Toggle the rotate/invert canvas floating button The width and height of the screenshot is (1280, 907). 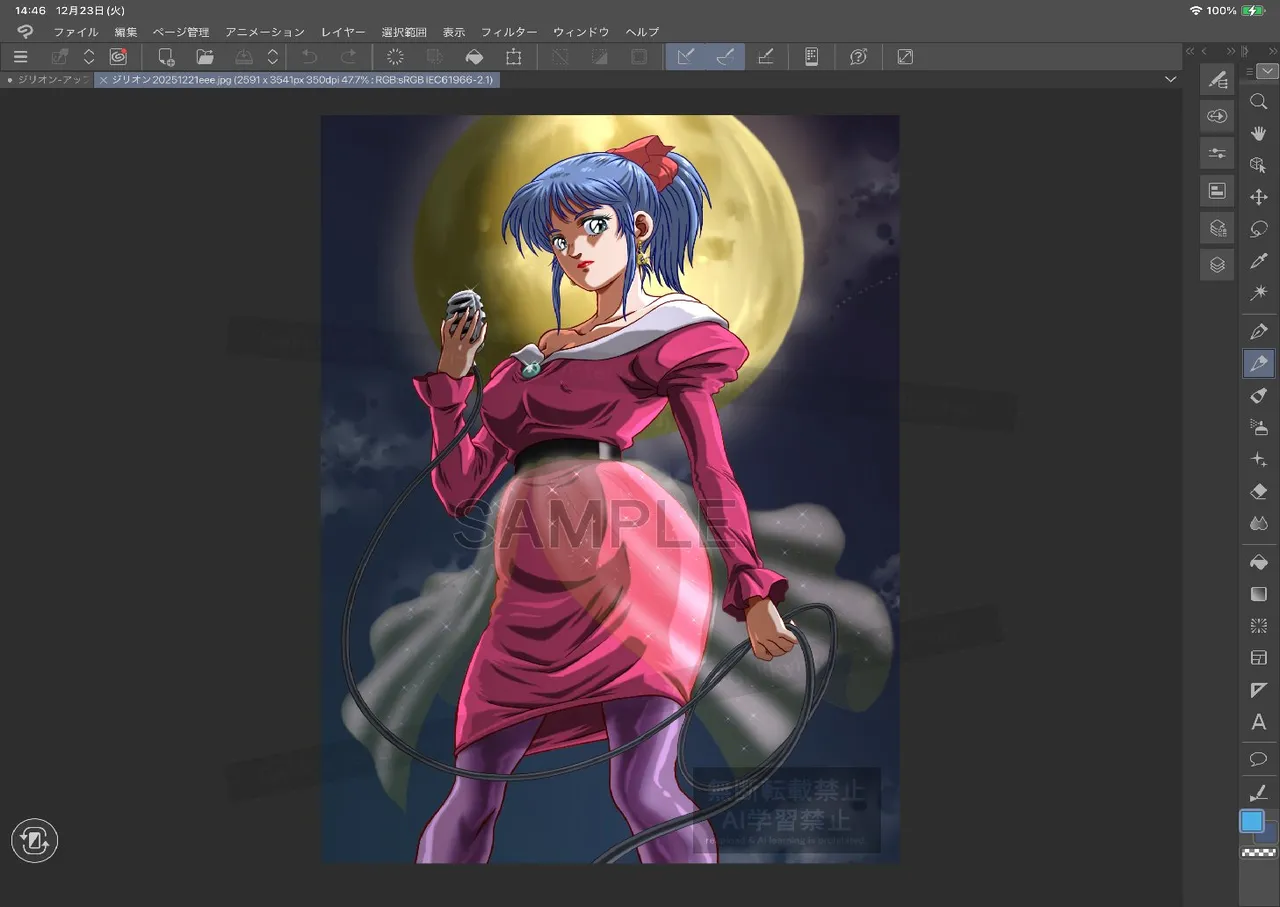(35, 841)
